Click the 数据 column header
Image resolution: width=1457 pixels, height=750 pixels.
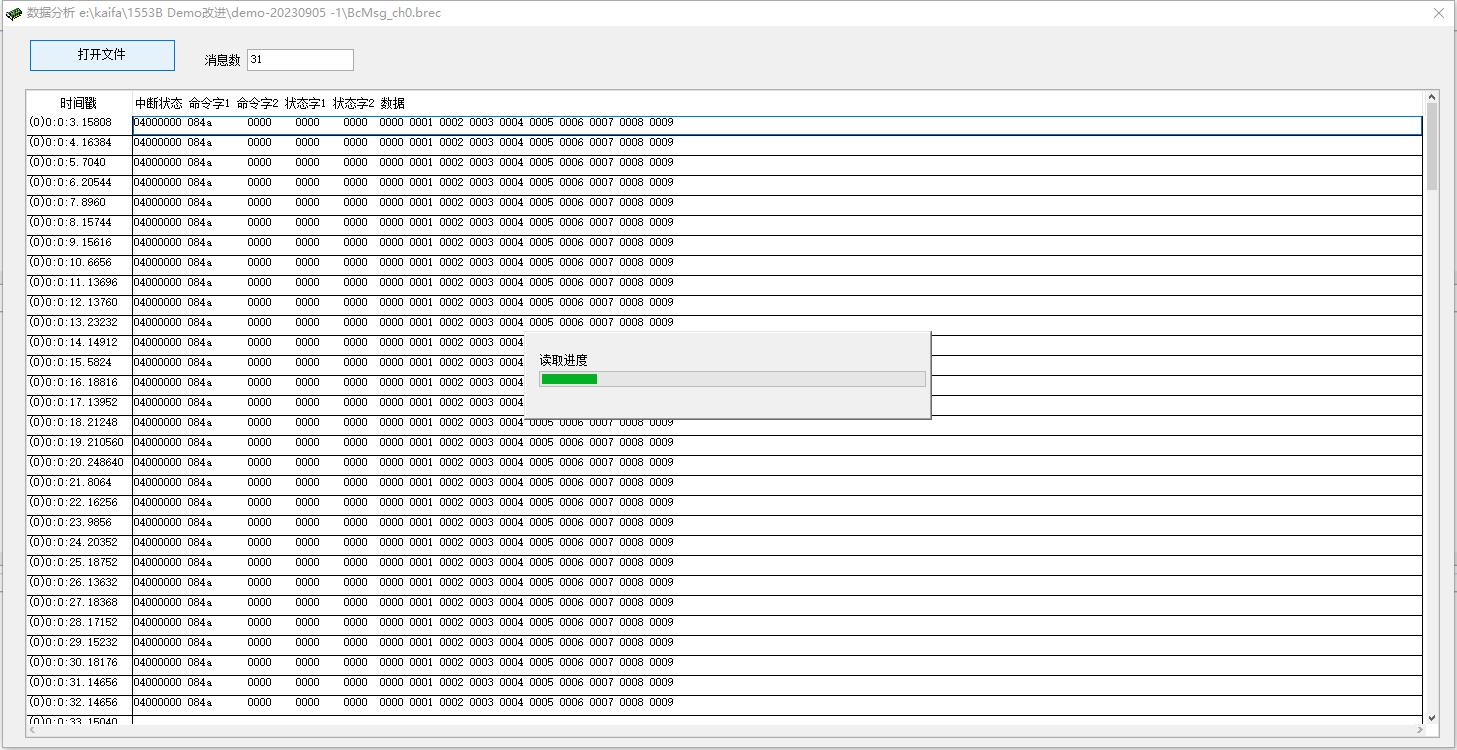(392, 103)
